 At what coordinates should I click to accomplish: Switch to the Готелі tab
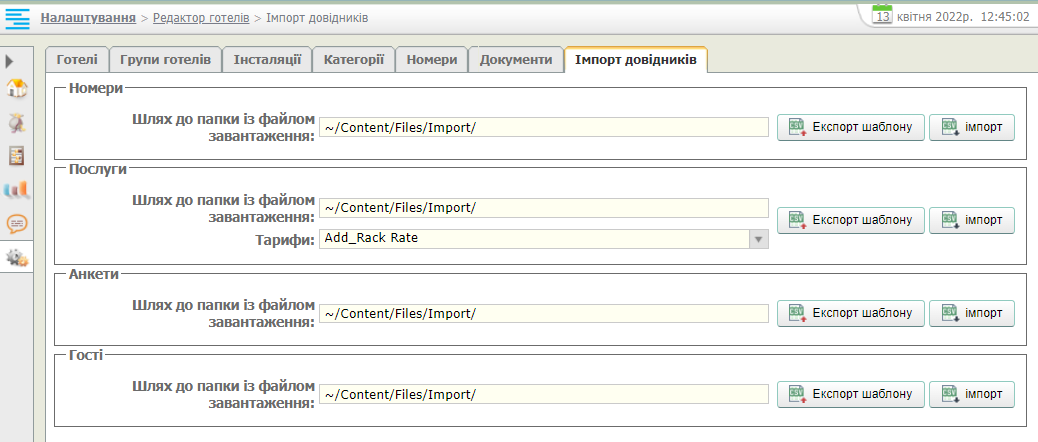point(76,60)
